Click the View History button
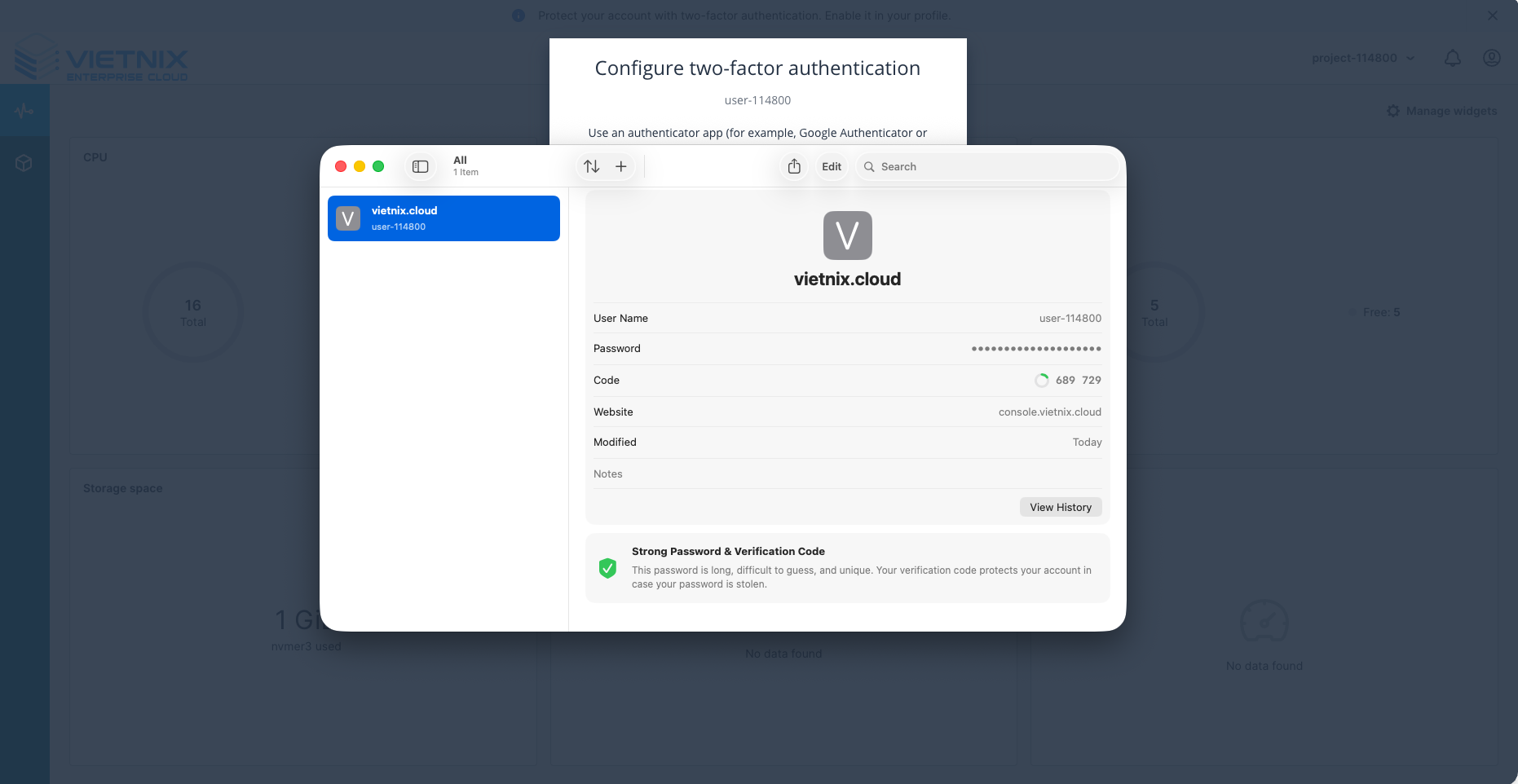 coord(1061,506)
